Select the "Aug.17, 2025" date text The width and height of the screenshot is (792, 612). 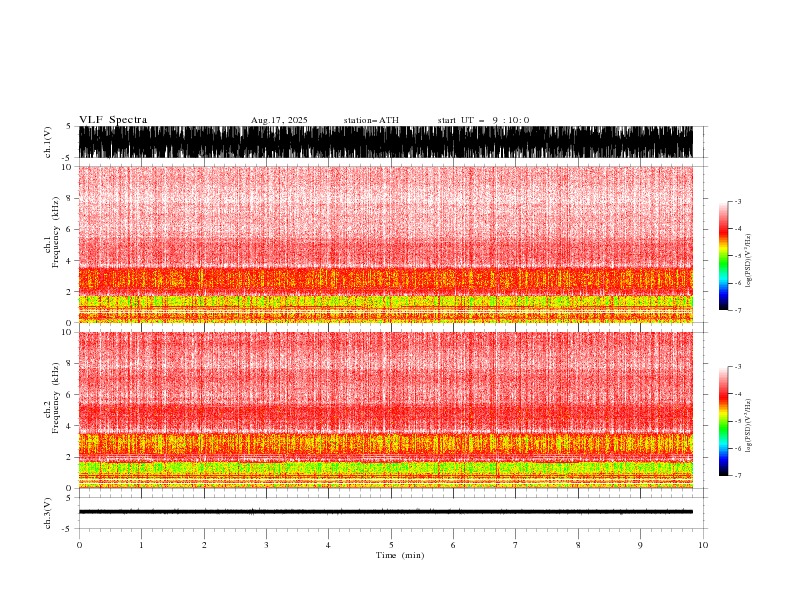(x=279, y=120)
